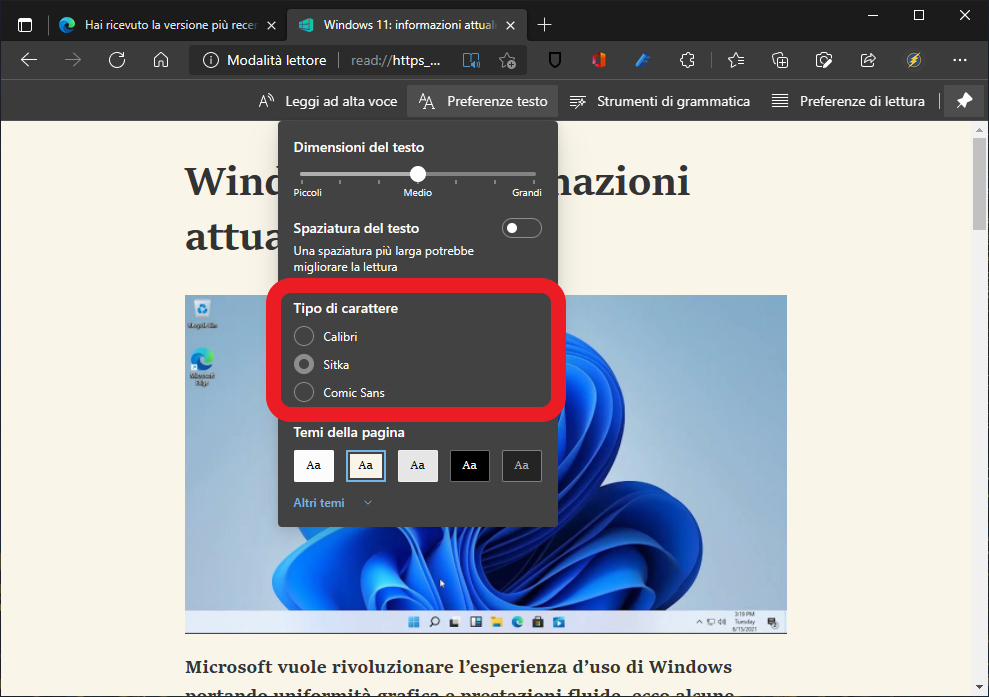The height and width of the screenshot is (697, 989).
Task: Open 'Strumenti di grammatica' tools
Action: [x=660, y=101]
